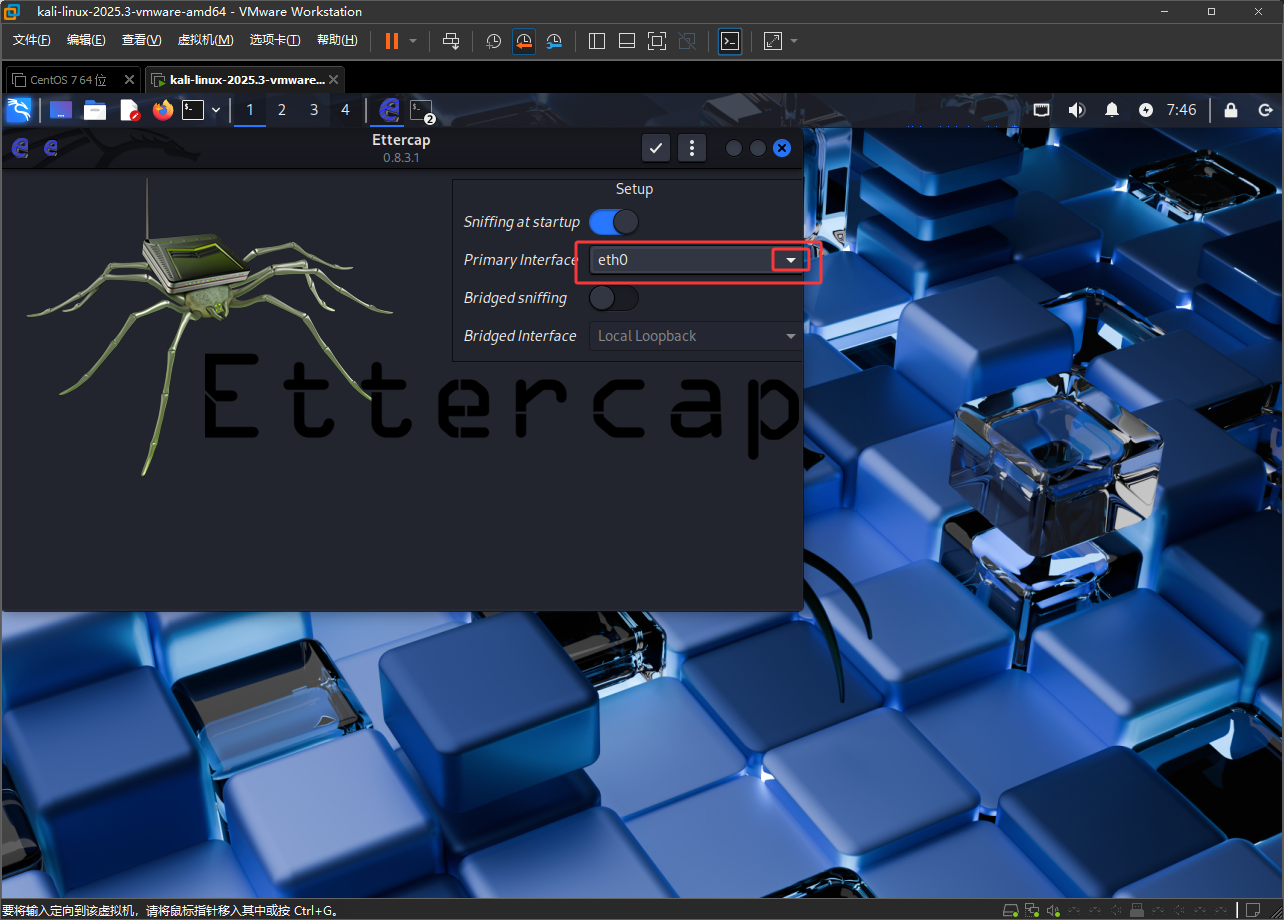This screenshot has height=920, width=1284.
Task: Enter full screen mode in VMware toolbar
Action: (657, 41)
